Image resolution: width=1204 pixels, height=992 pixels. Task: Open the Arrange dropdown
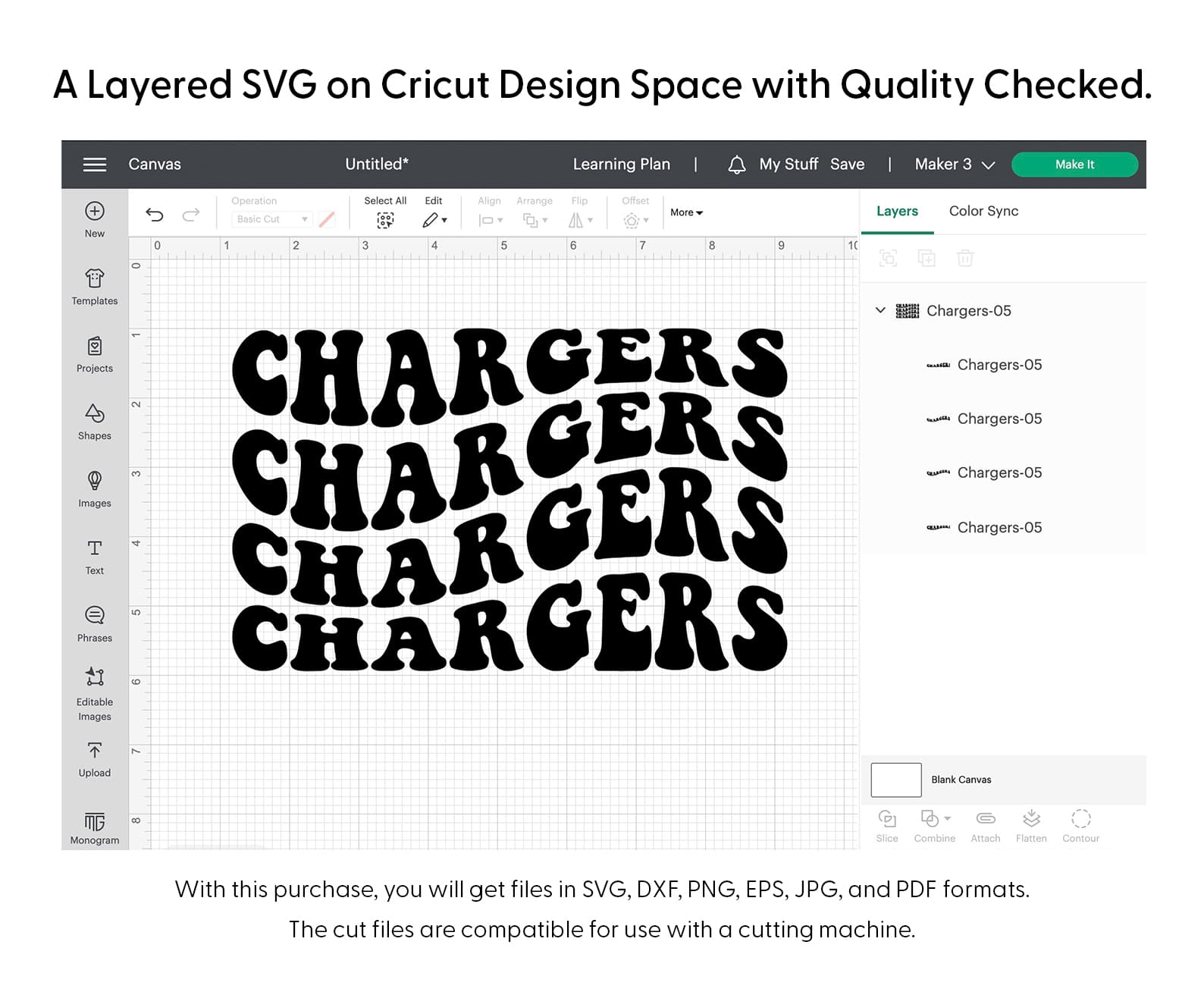[535, 221]
